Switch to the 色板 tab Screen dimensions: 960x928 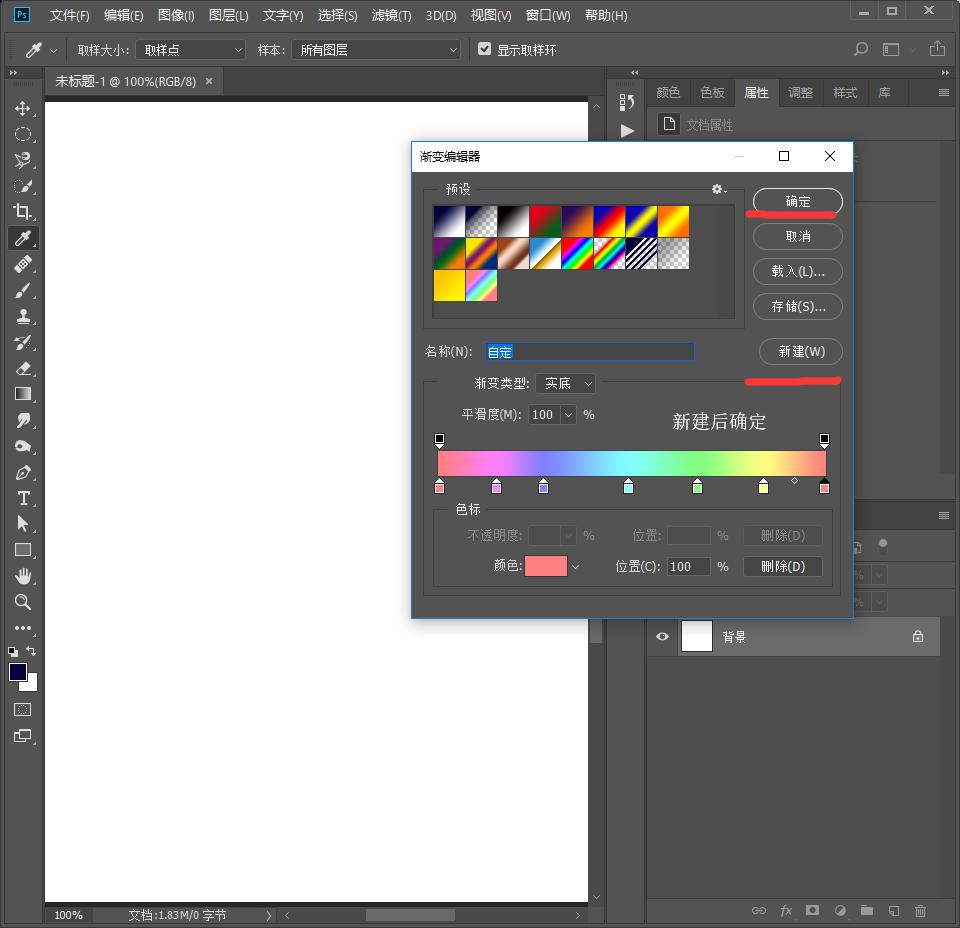pyautogui.click(x=712, y=92)
